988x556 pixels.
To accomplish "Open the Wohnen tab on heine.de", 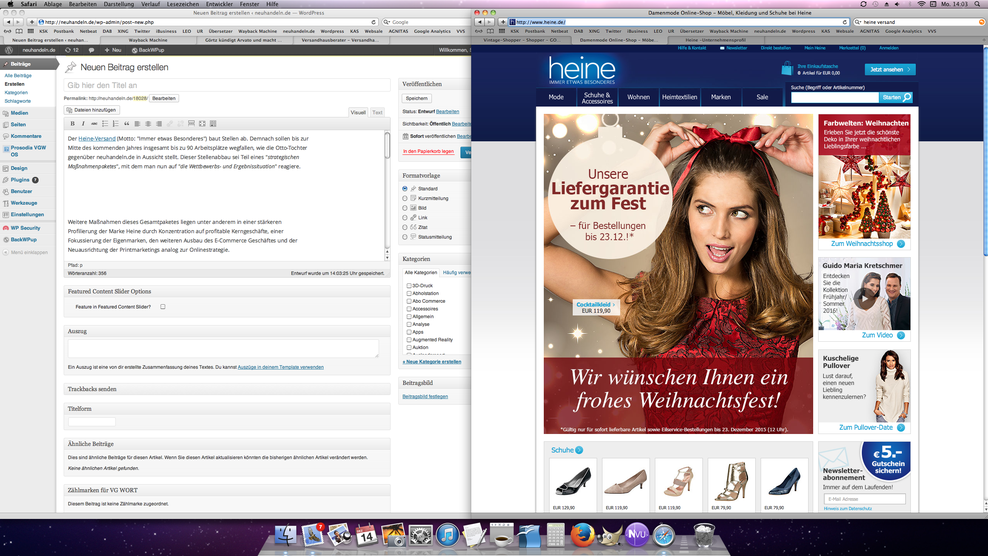I will click(638, 97).
